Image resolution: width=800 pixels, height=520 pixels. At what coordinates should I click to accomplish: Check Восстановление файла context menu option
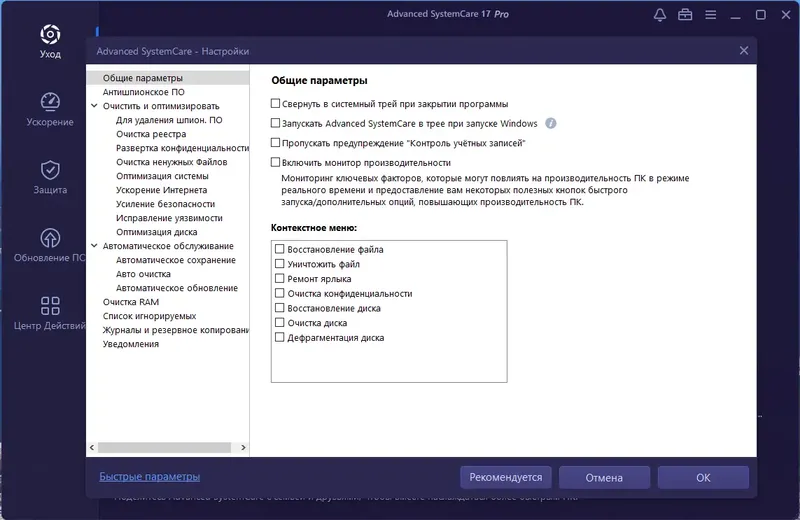(x=280, y=249)
